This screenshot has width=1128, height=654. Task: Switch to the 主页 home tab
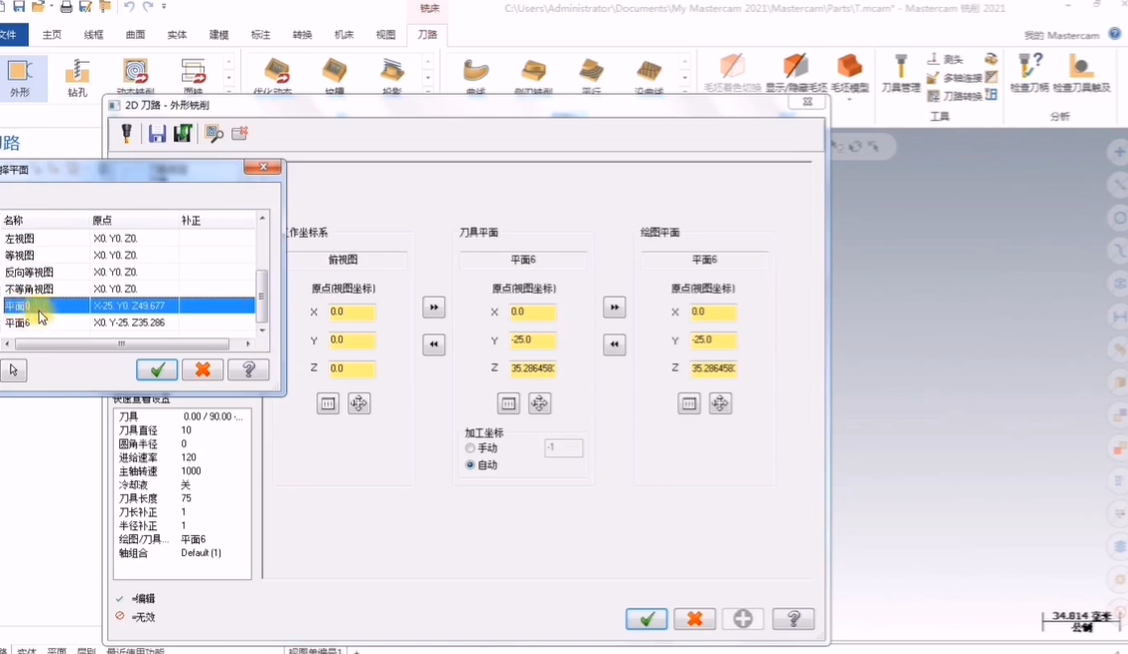click(52, 35)
